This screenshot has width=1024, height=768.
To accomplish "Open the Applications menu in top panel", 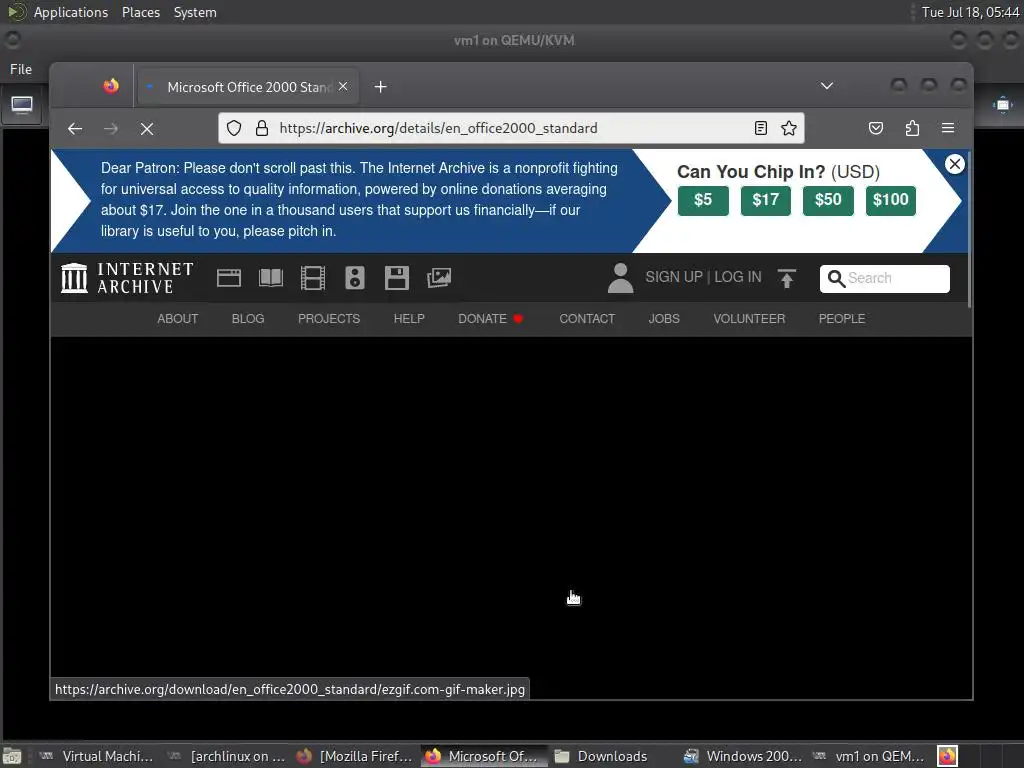I will click(71, 12).
